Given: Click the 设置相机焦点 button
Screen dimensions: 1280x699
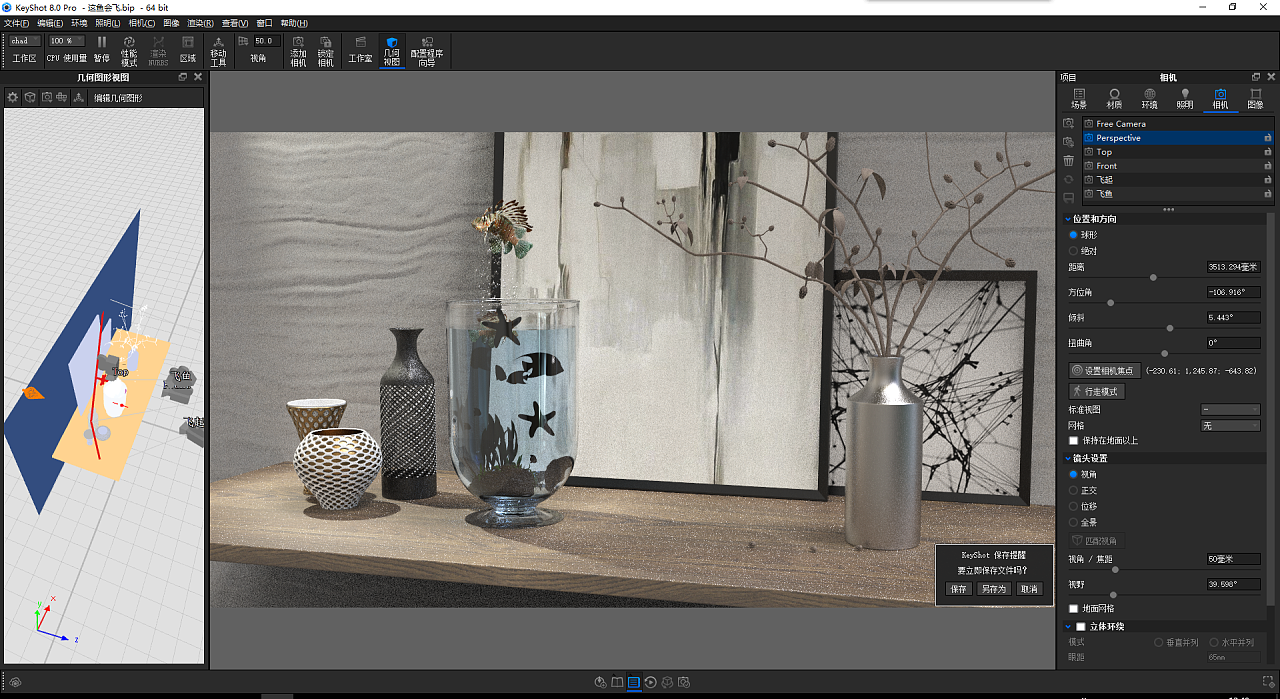Looking at the screenshot, I should [x=1105, y=371].
